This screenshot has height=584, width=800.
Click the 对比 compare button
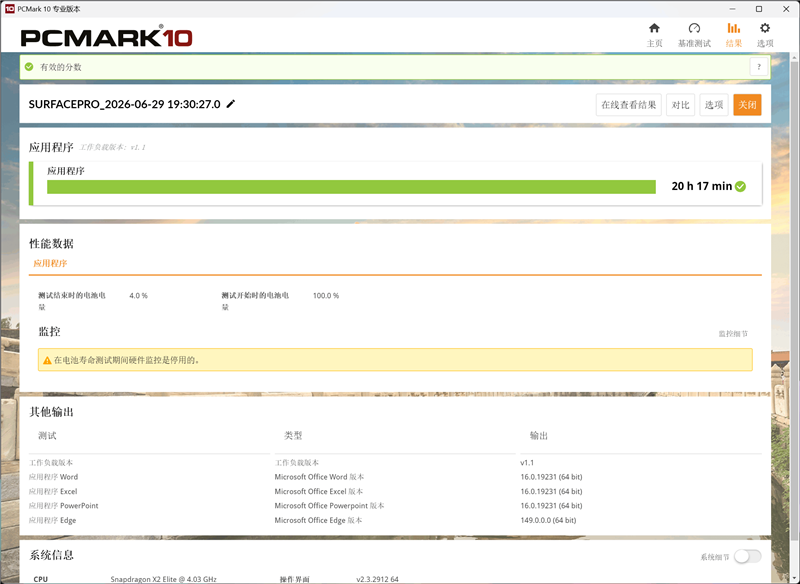coord(680,105)
